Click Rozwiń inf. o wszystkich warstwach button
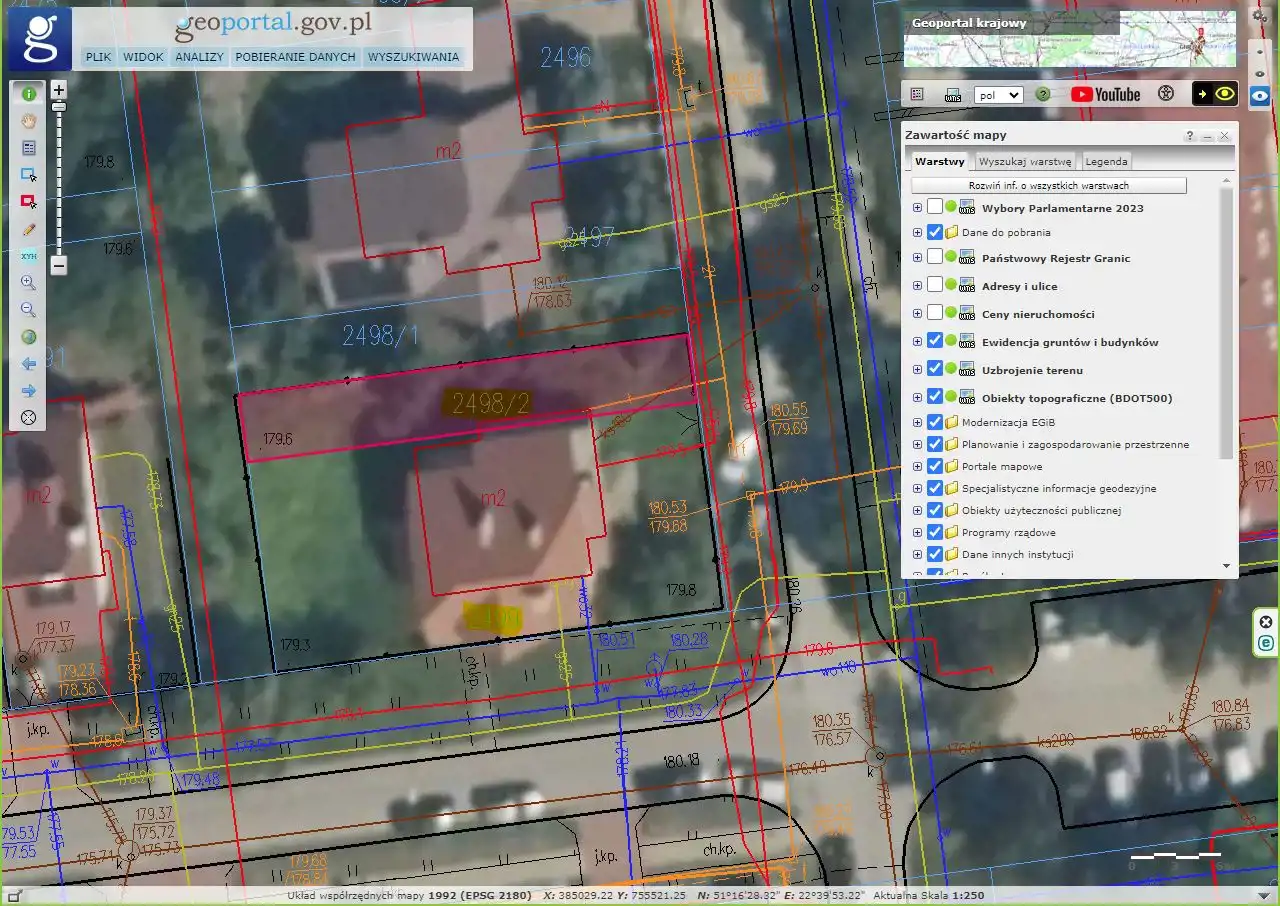 pos(1048,186)
